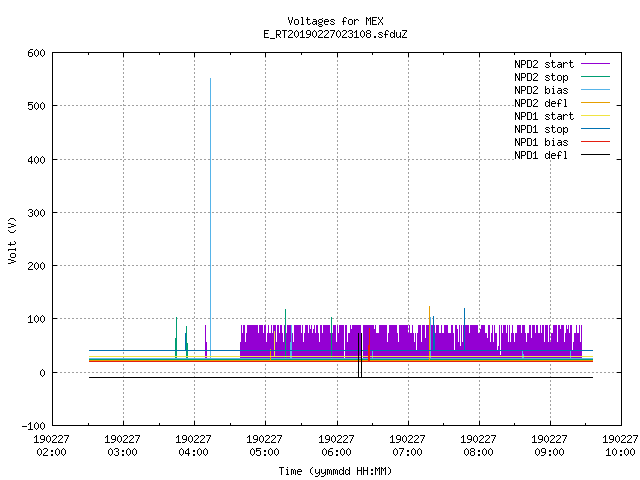Click the 'NPD1 defl' legend label
Screen dimensions: 640x480
(x=541, y=156)
